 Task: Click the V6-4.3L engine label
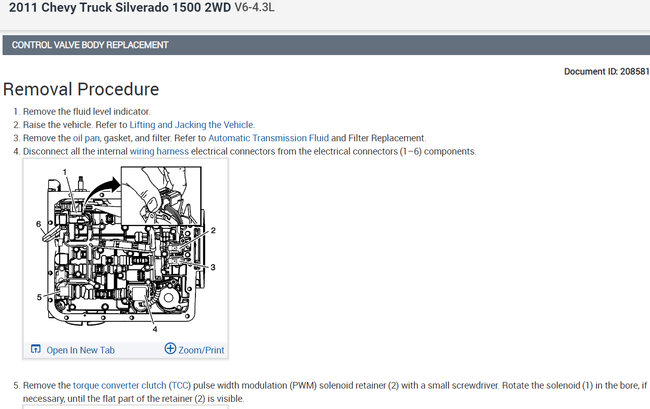click(254, 7)
